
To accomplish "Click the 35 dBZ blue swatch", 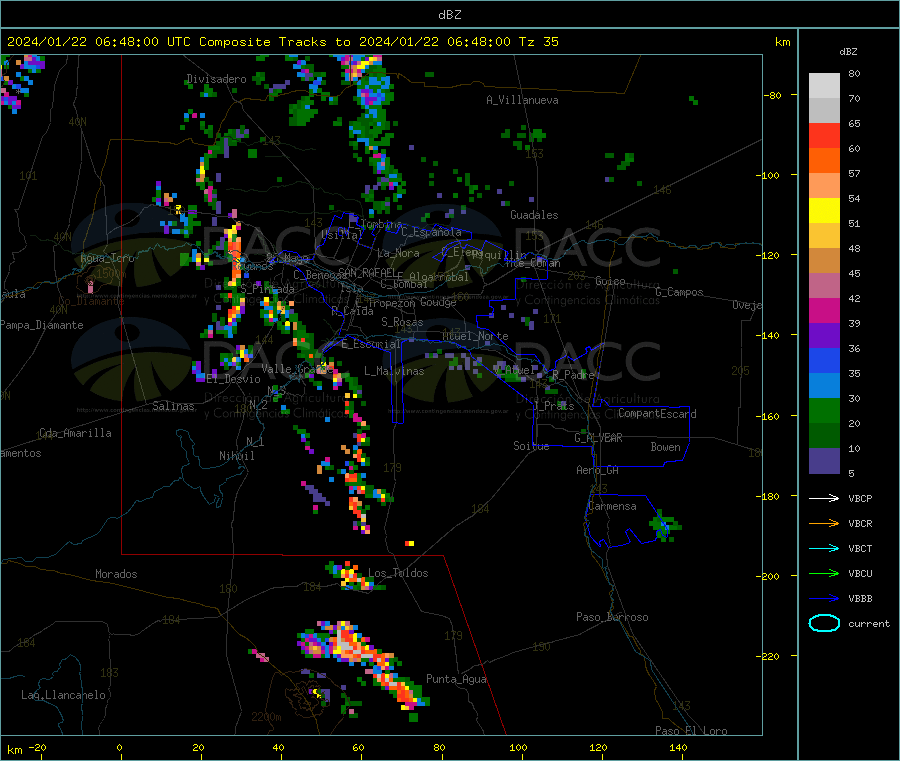I will [824, 386].
